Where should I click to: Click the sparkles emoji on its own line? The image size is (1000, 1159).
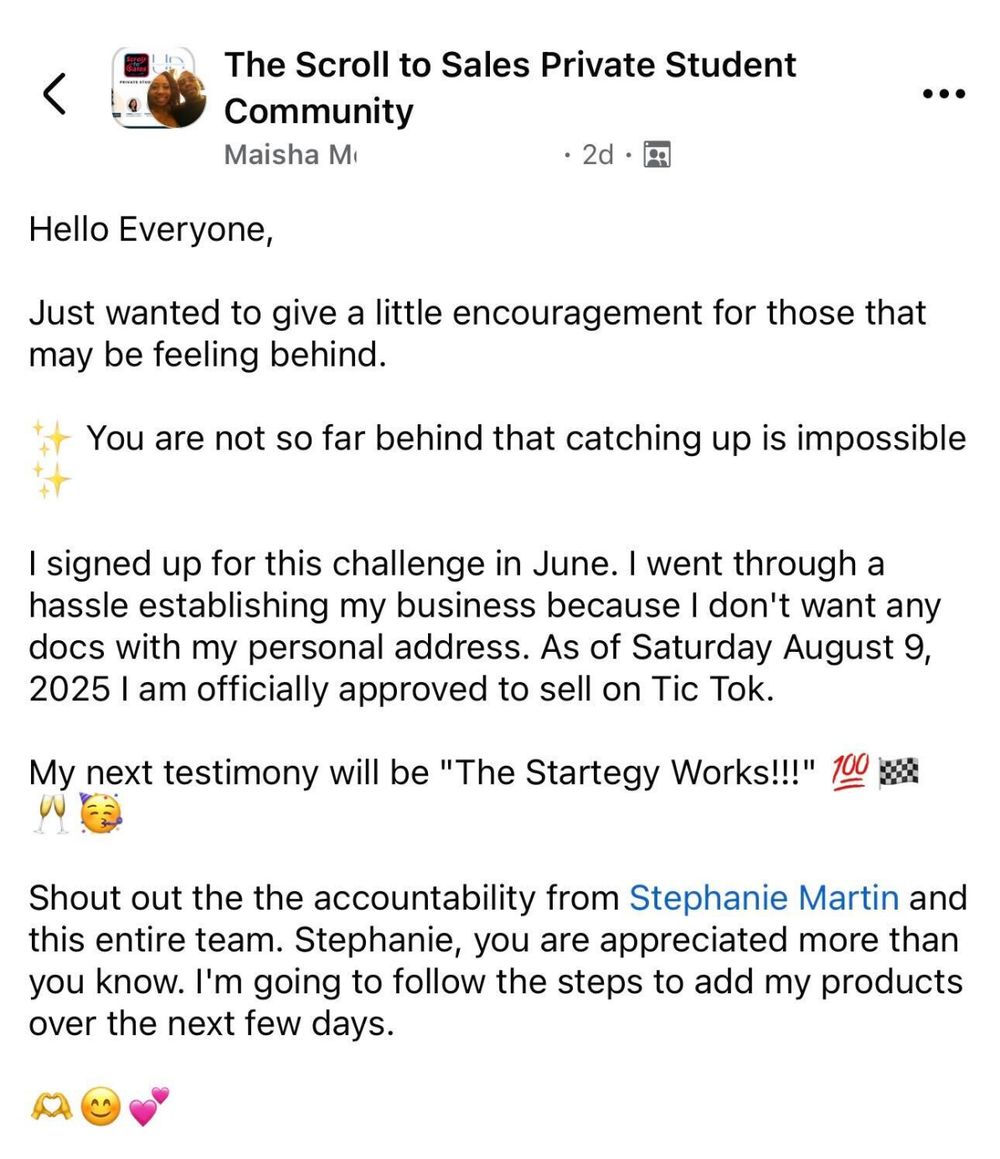tap(50, 480)
